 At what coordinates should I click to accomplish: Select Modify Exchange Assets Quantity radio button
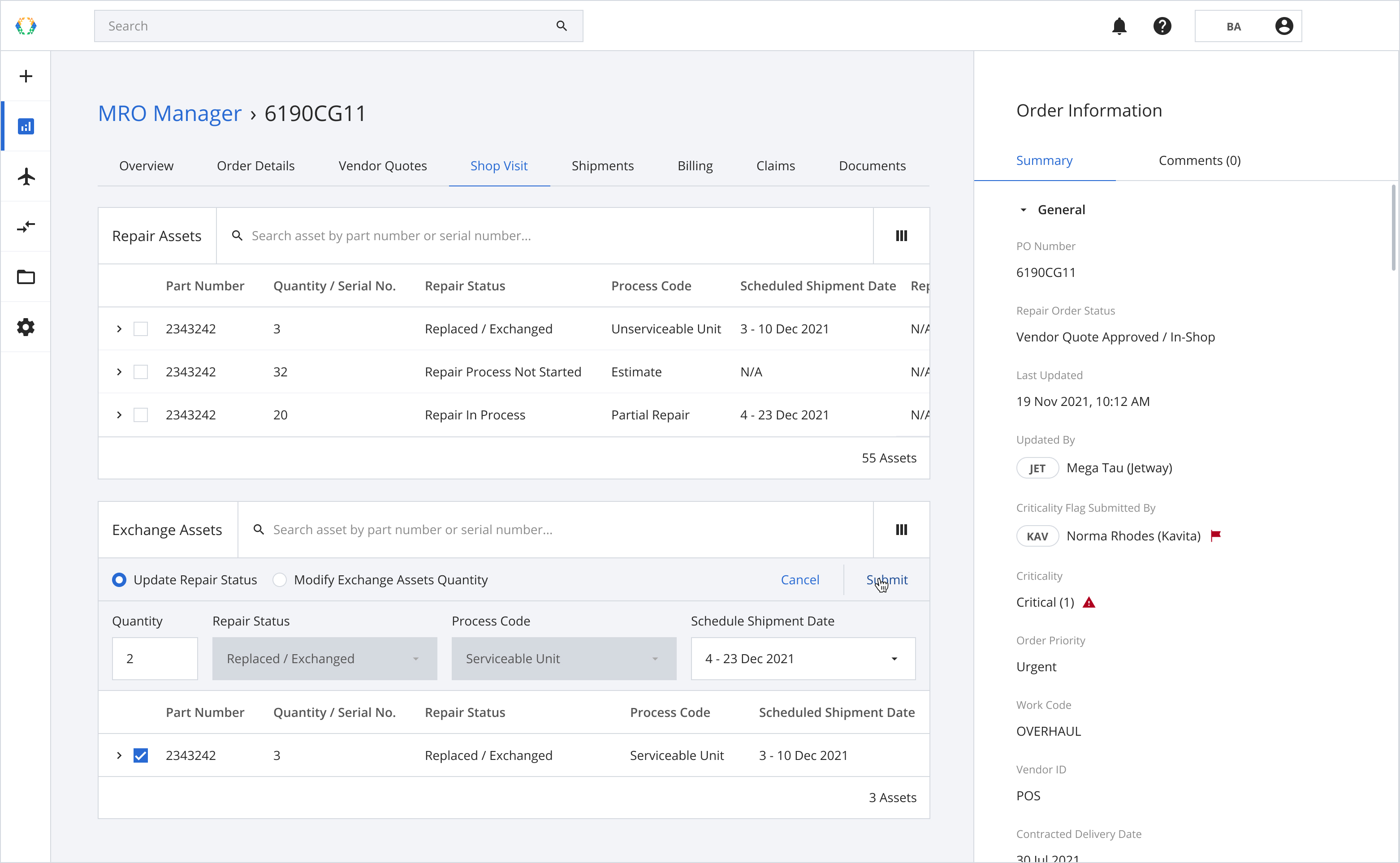click(x=280, y=580)
